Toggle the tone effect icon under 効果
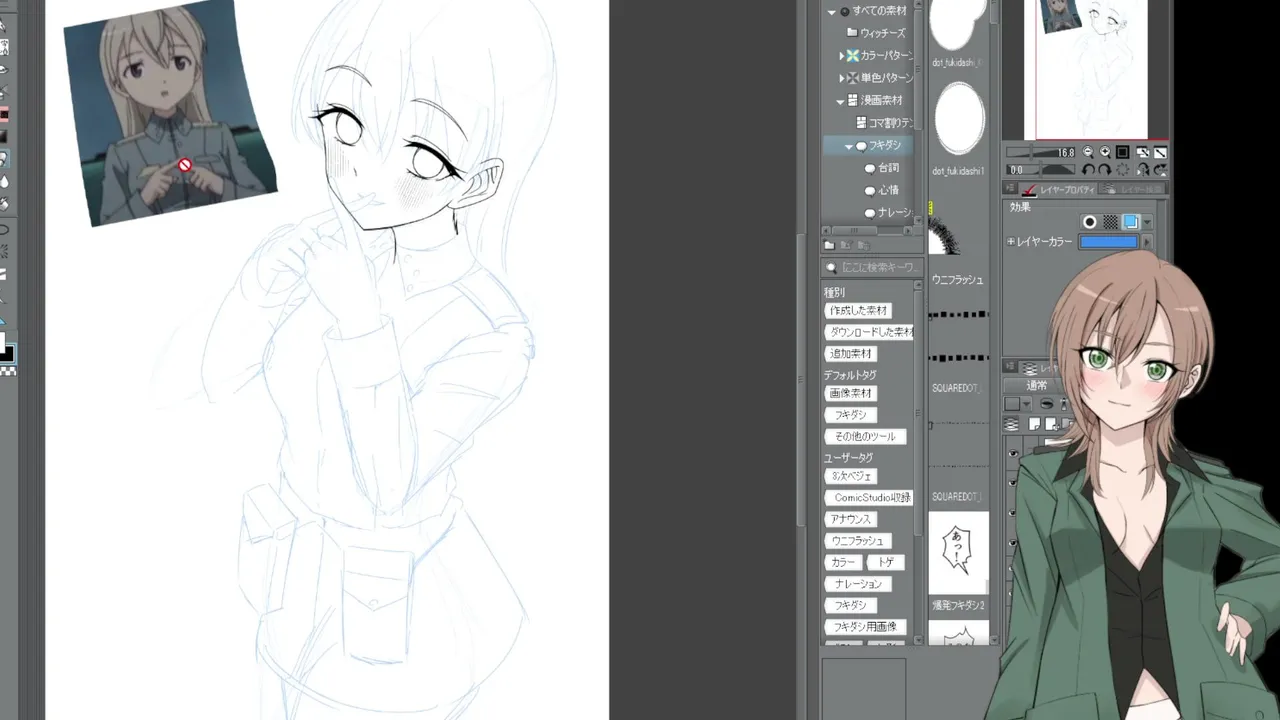Viewport: 1280px width, 720px height. click(1110, 222)
